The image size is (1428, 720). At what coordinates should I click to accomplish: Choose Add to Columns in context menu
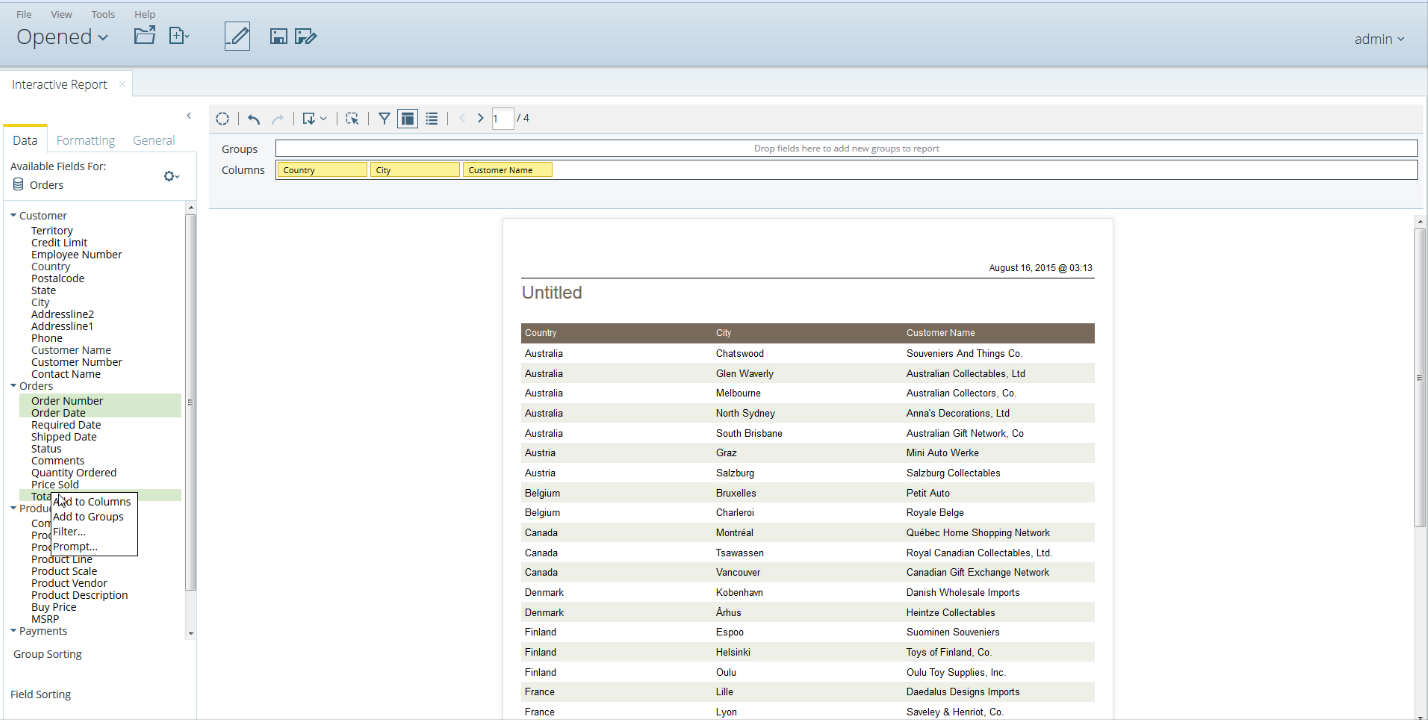(x=92, y=502)
